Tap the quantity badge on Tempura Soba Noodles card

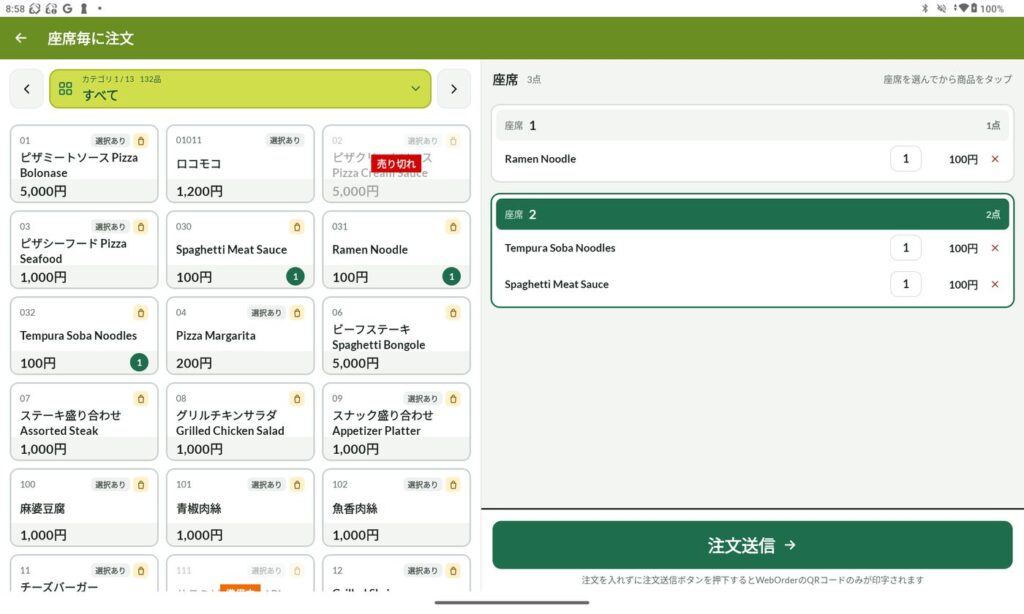[139, 362]
